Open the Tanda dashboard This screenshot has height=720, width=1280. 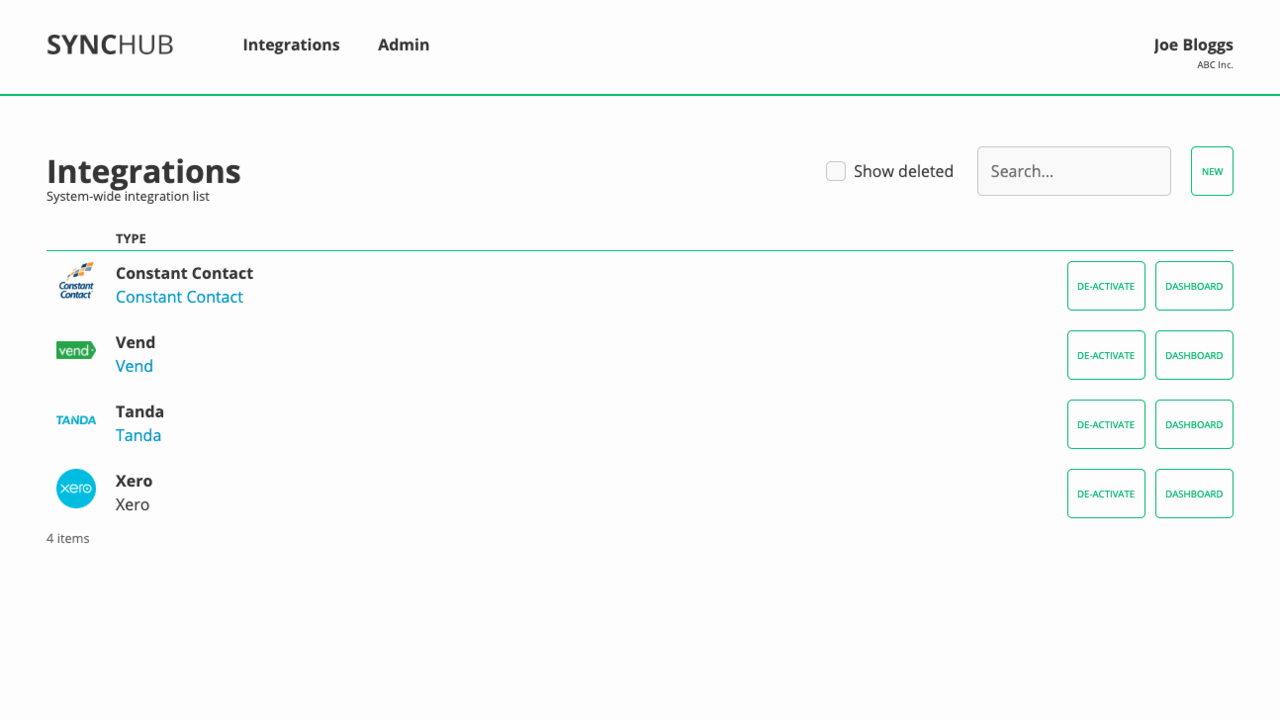pos(1194,425)
